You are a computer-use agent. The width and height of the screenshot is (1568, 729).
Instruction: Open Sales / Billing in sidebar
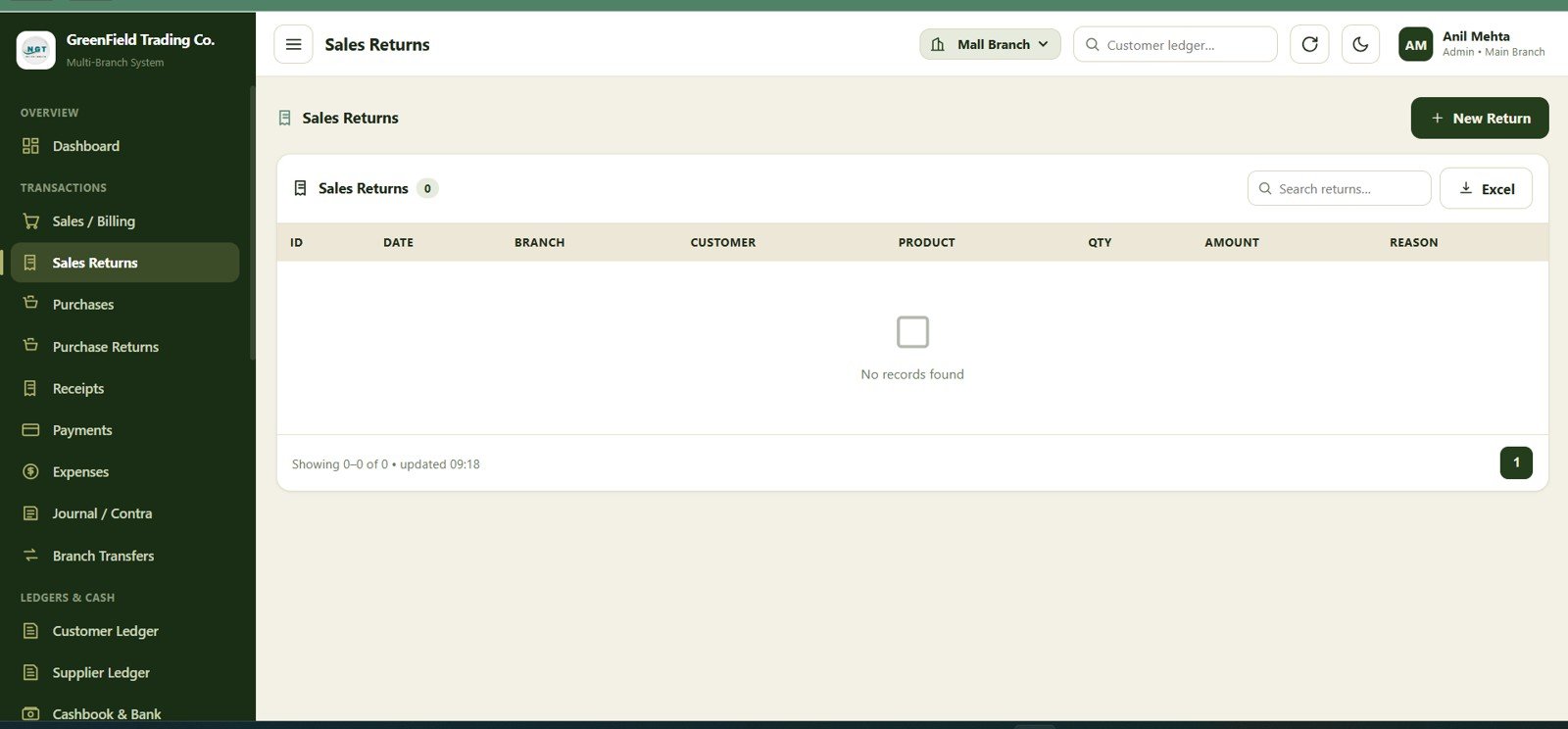point(124,221)
